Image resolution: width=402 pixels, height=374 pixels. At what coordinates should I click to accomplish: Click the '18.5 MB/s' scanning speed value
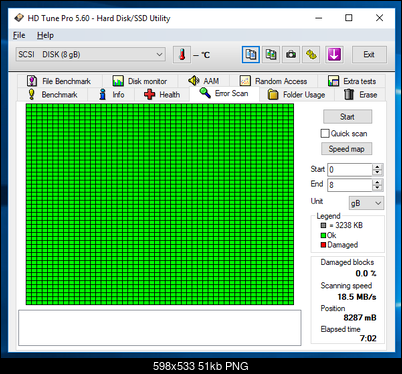click(357, 297)
